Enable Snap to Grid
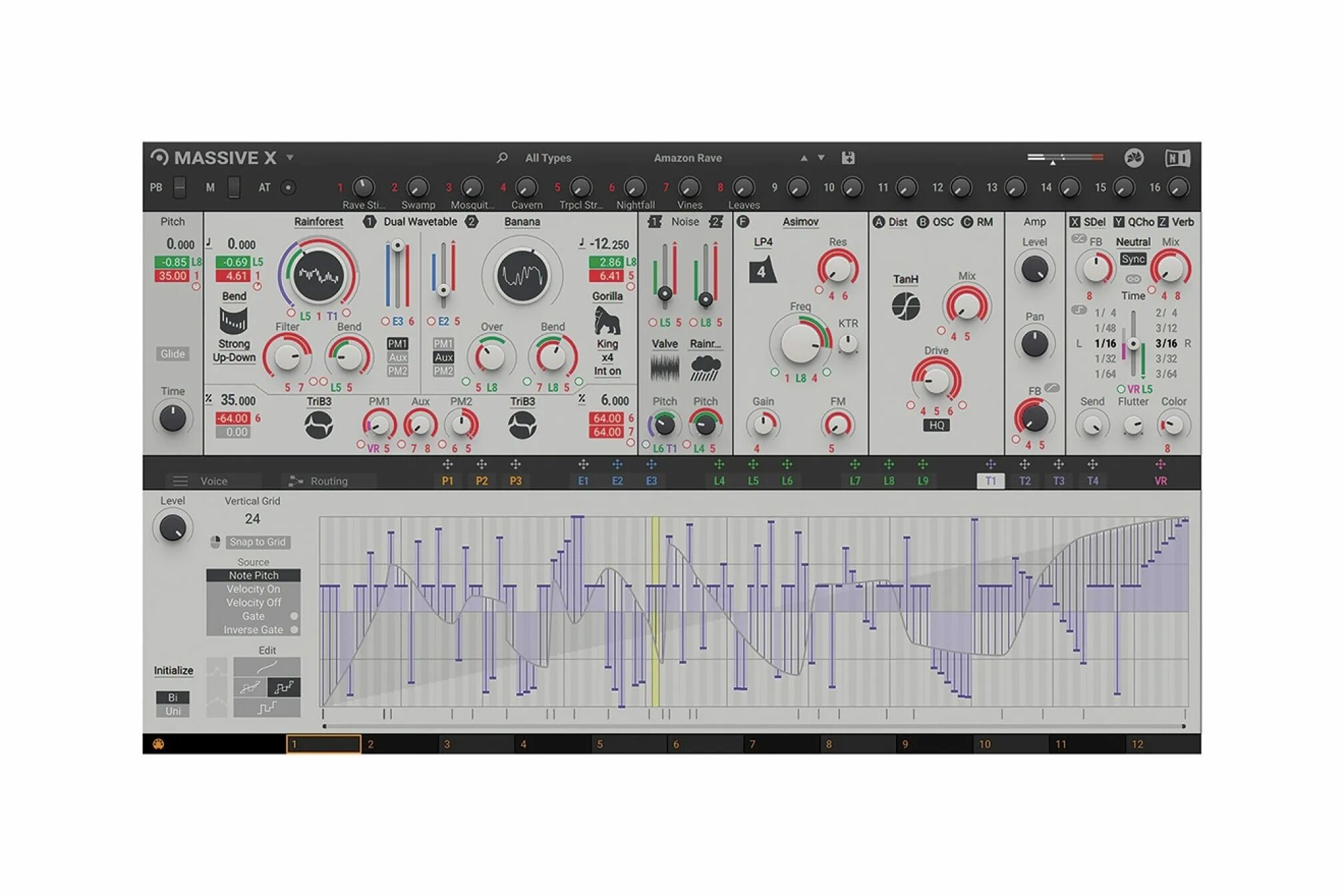The height and width of the screenshot is (896, 1344). coord(257,542)
